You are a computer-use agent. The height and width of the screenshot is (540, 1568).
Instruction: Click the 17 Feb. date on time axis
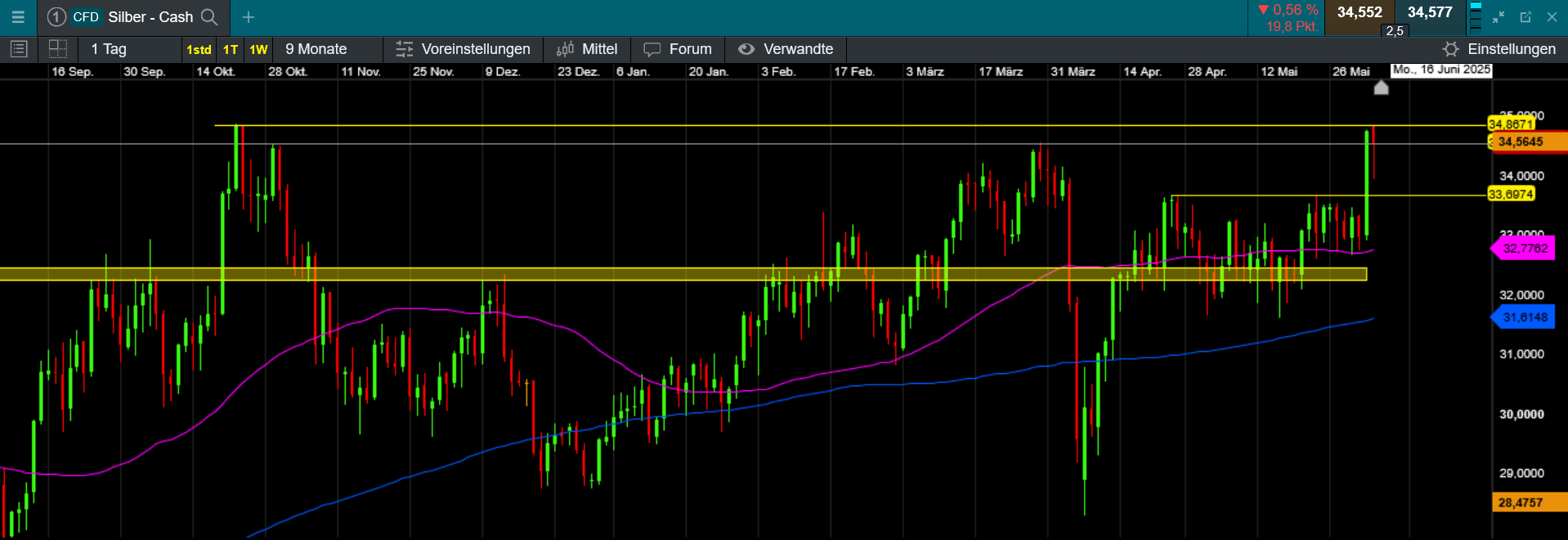pyautogui.click(x=854, y=71)
